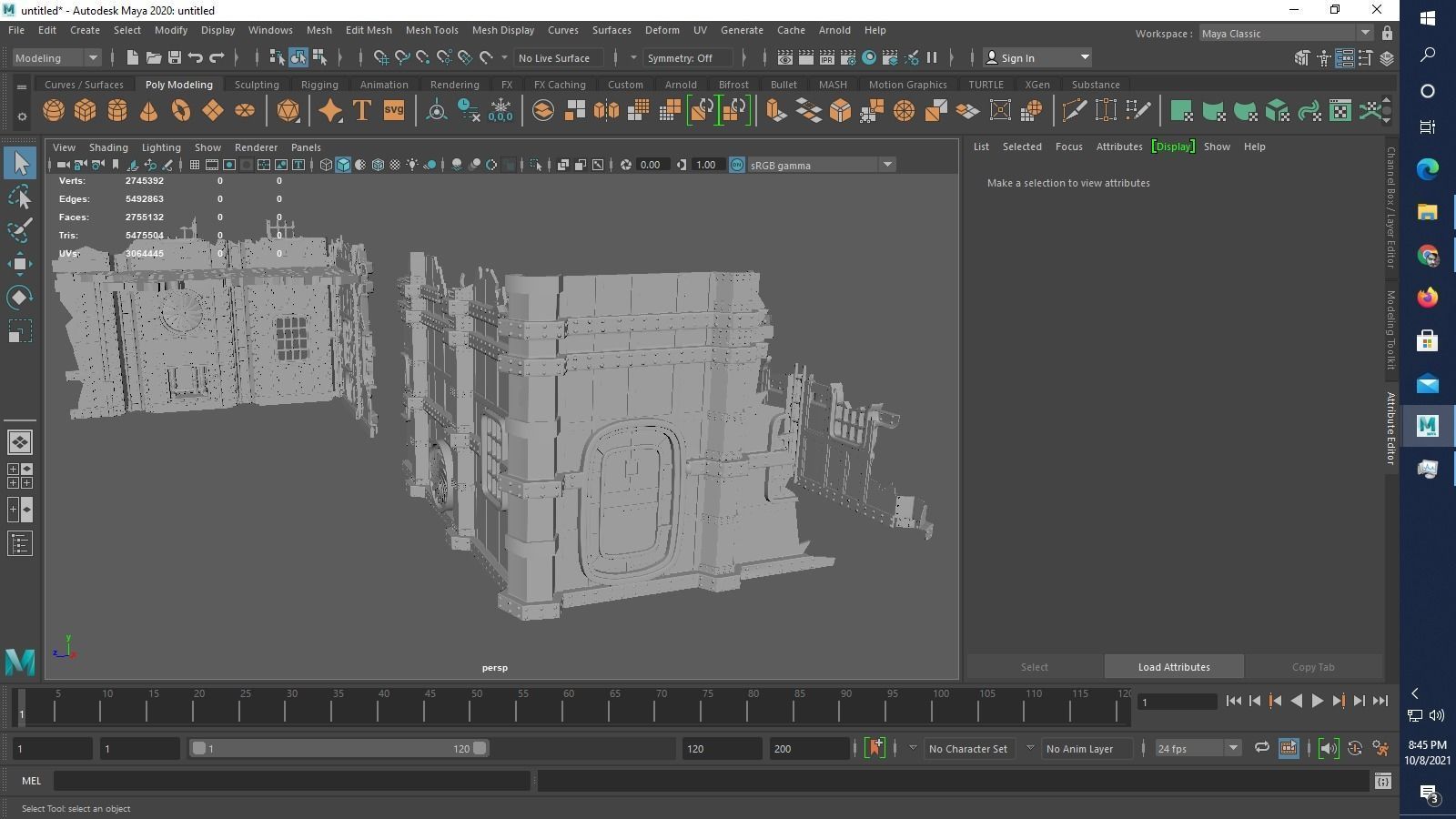This screenshot has width=1456, height=819.
Task: Switch to the Rigging shelf tab
Action: tap(319, 85)
